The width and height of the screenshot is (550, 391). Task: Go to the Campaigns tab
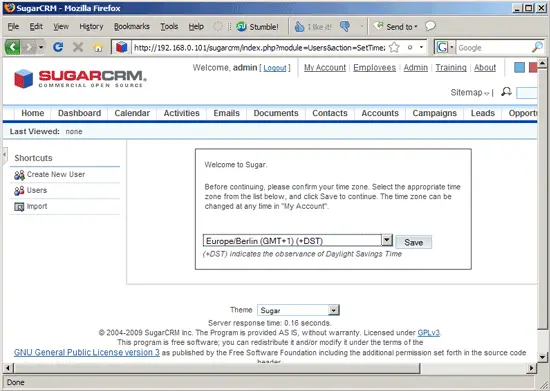click(x=434, y=113)
